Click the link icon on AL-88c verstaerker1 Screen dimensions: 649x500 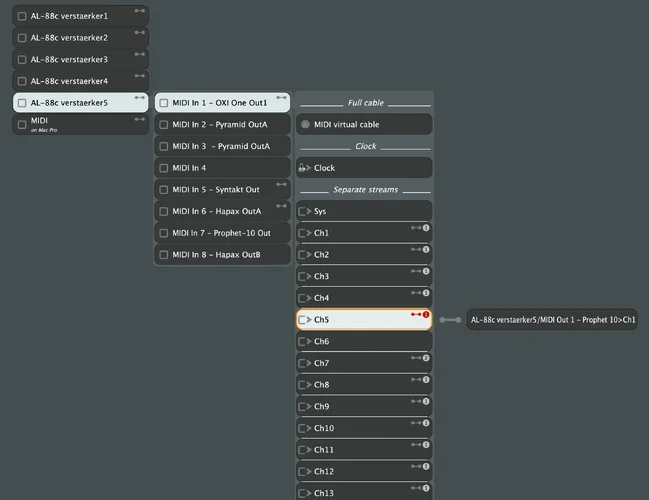pyautogui.click(x=140, y=11)
